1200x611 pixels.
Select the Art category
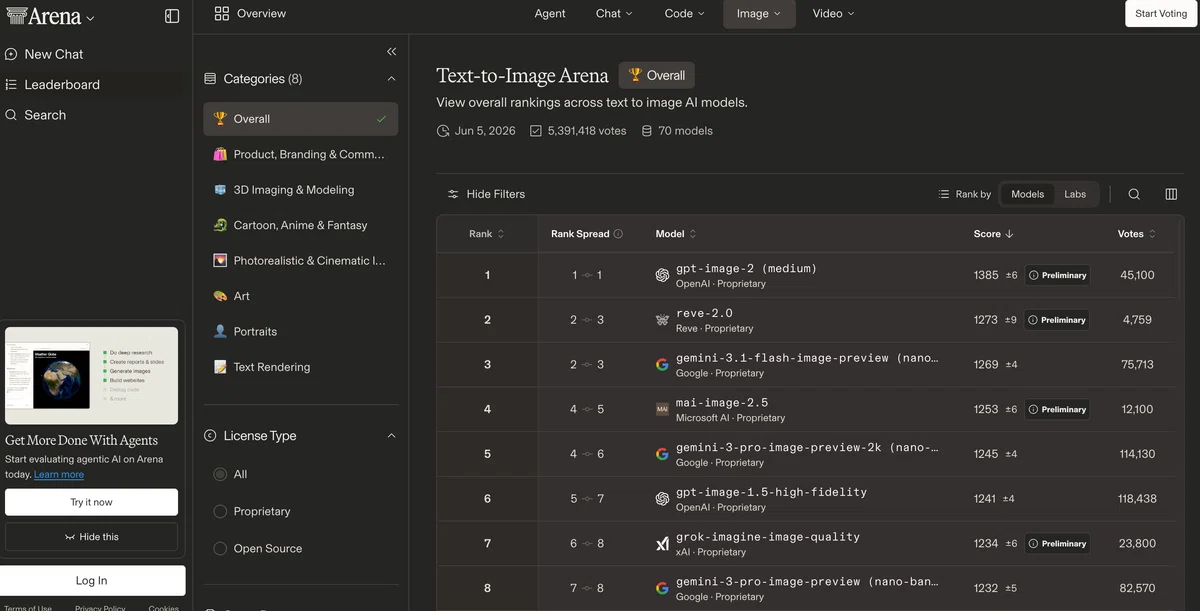pyautogui.click(x=300, y=296)
